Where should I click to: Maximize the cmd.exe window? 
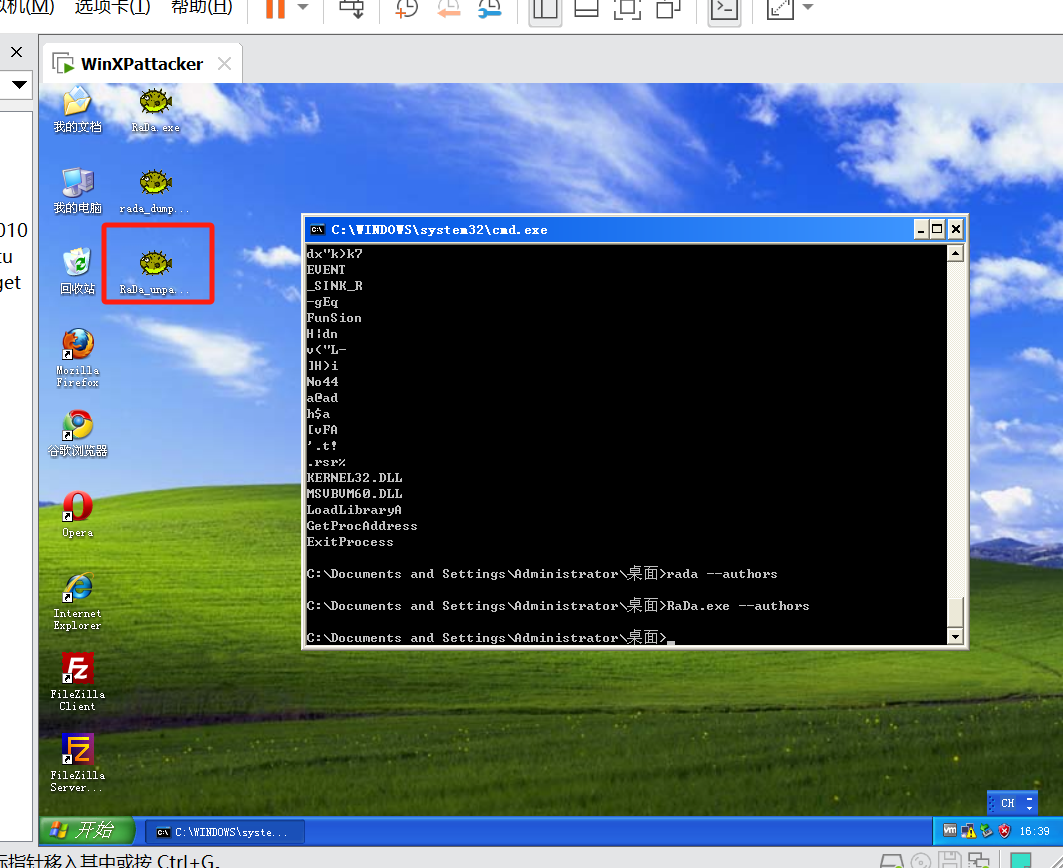(x=937, y=229)
